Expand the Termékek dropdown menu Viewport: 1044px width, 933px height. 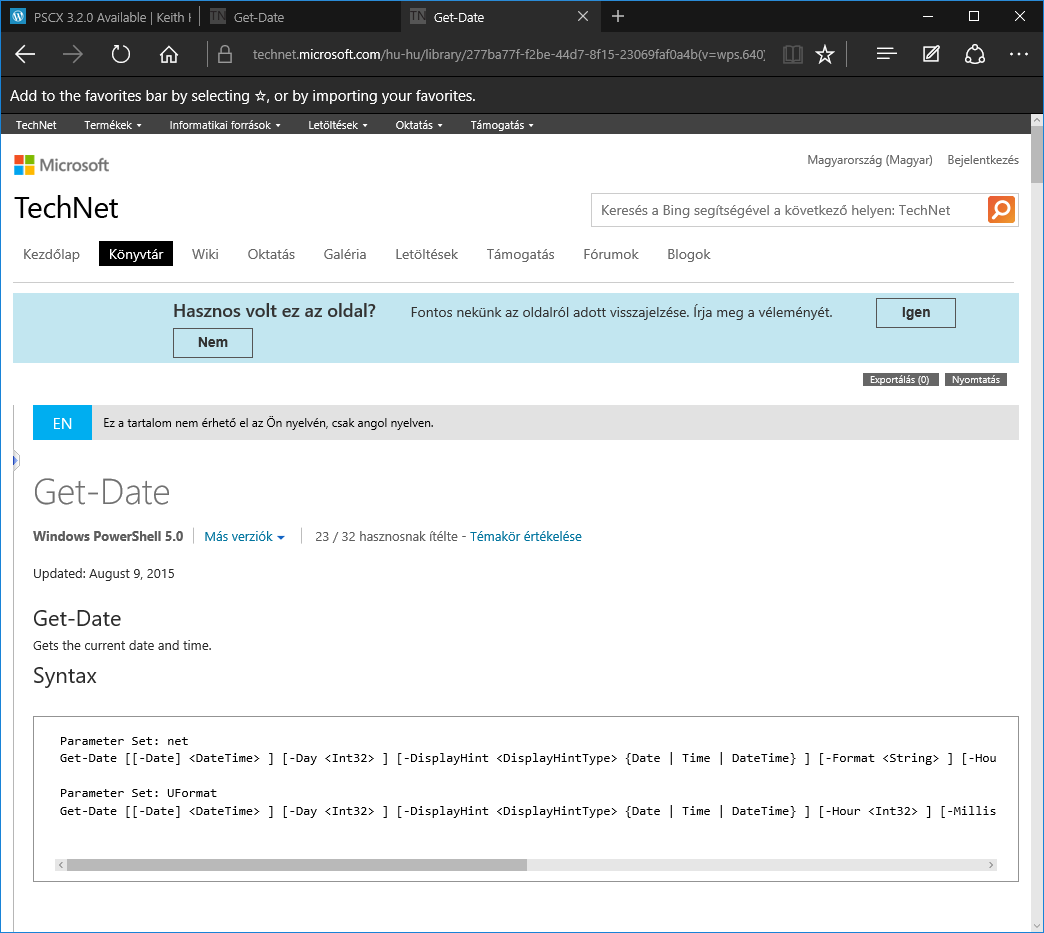pos(112,125)
